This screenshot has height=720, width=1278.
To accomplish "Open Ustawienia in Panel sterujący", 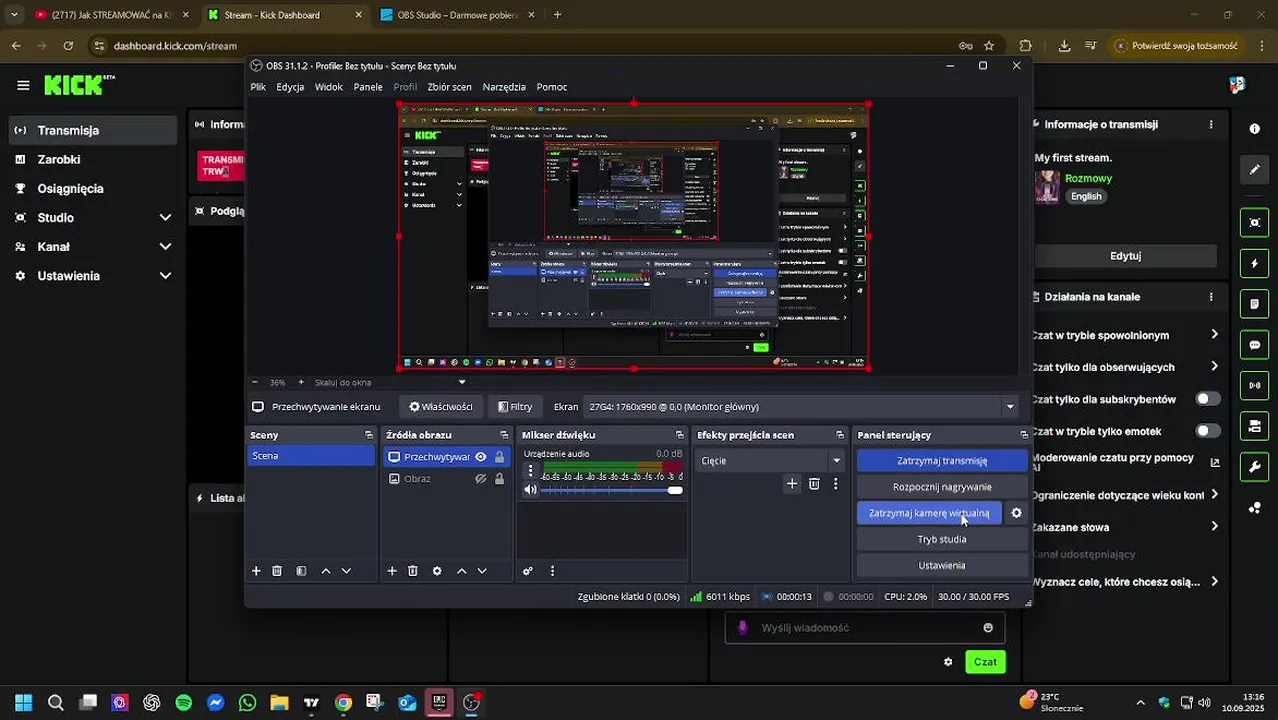I will click(942, 565).
